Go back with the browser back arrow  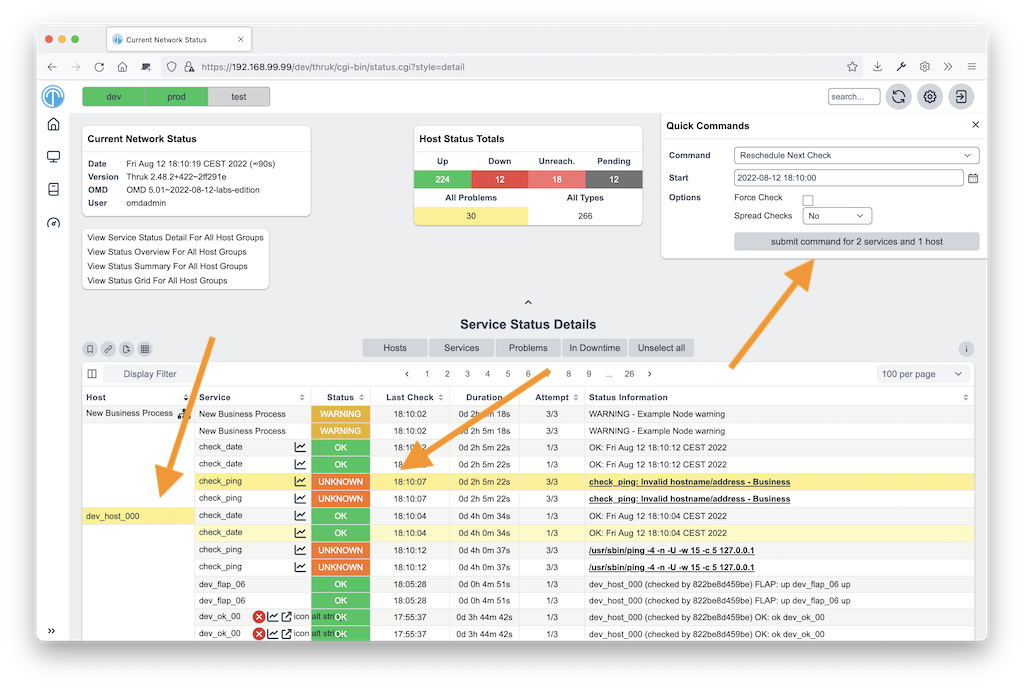click(52, 67)
